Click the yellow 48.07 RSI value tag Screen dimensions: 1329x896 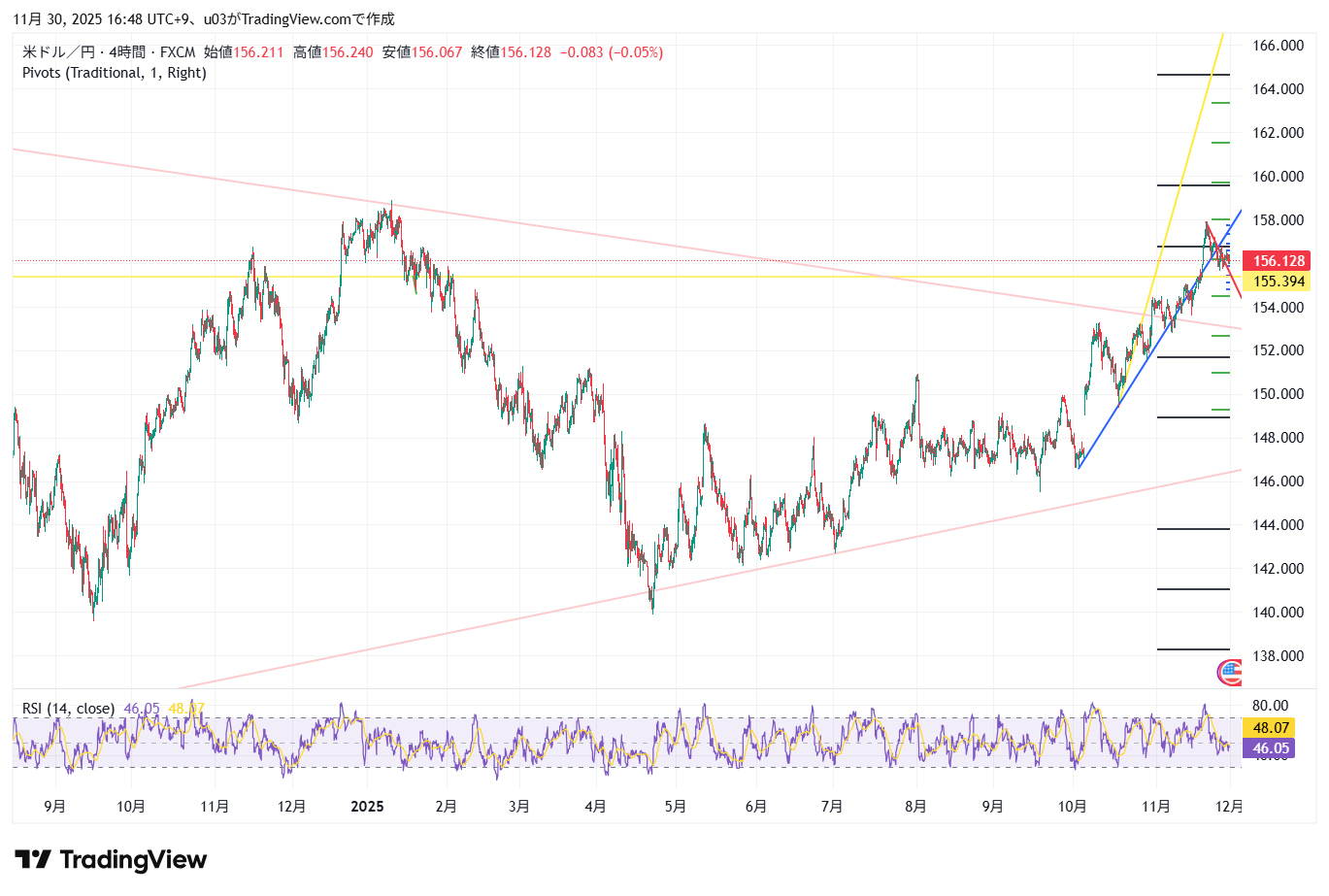point(1270,728)
